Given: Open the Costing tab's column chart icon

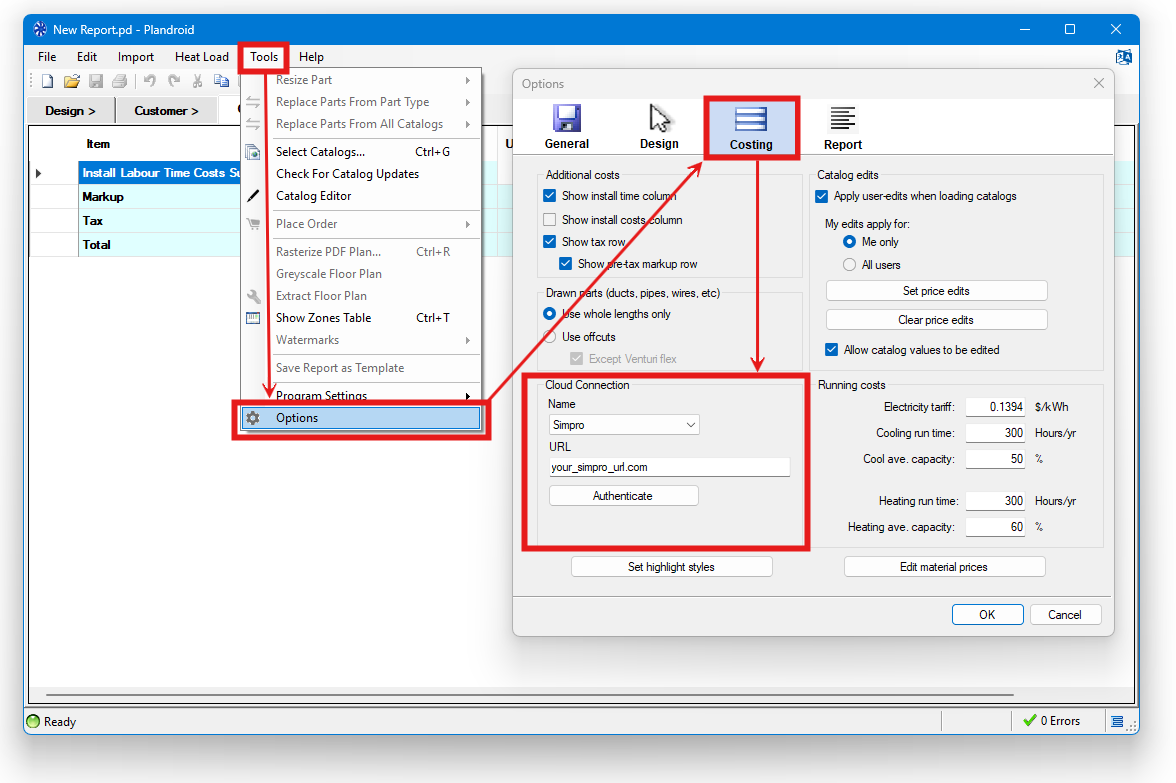Looking at the screenshot, I should (751, 117).
